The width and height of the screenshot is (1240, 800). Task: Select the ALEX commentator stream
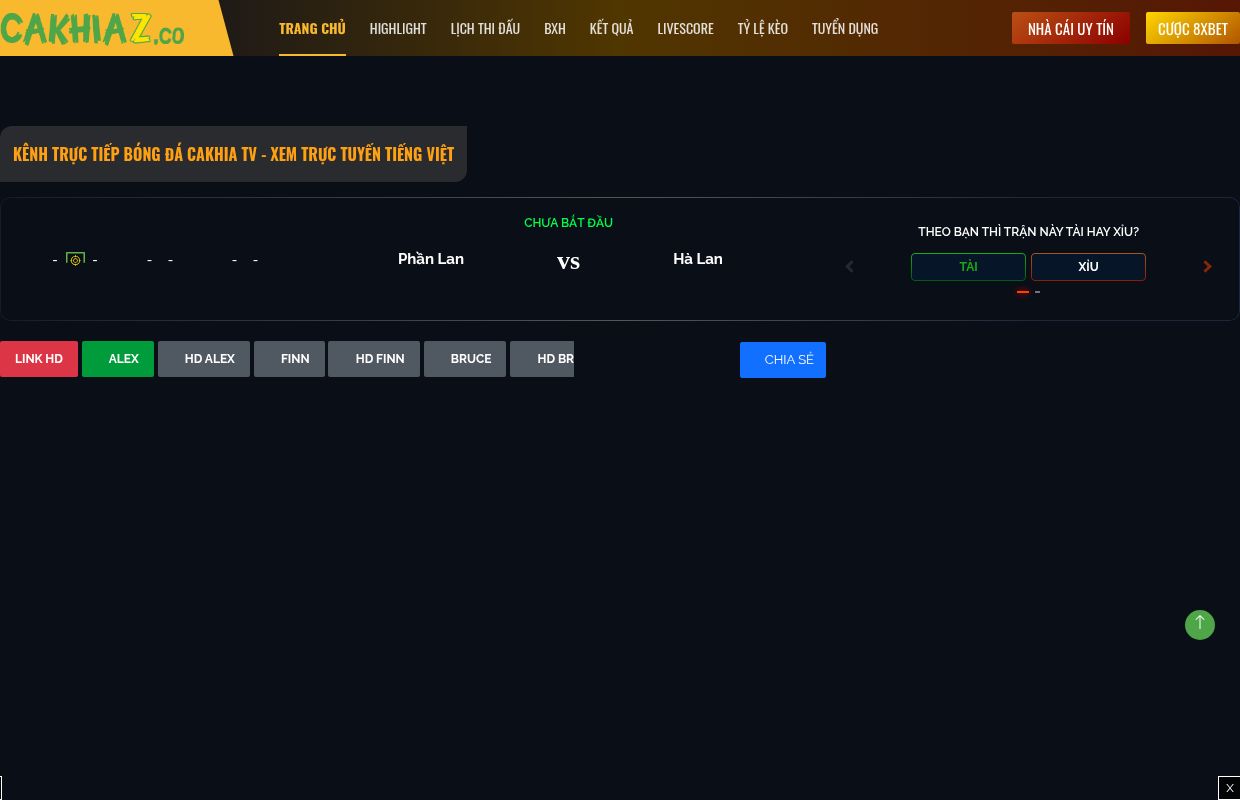[118, 359]
